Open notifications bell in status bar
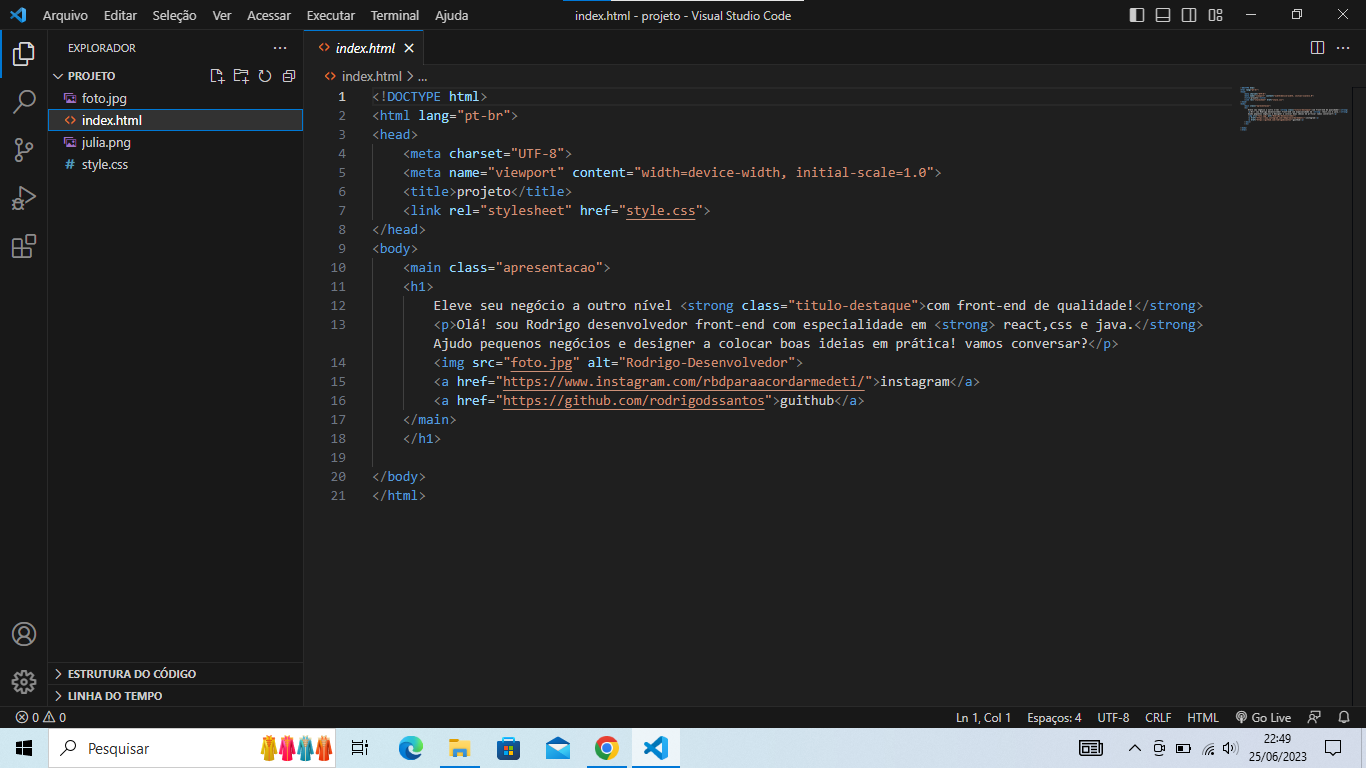This screenshot has height=768, width=1366. coord(1344,717)
